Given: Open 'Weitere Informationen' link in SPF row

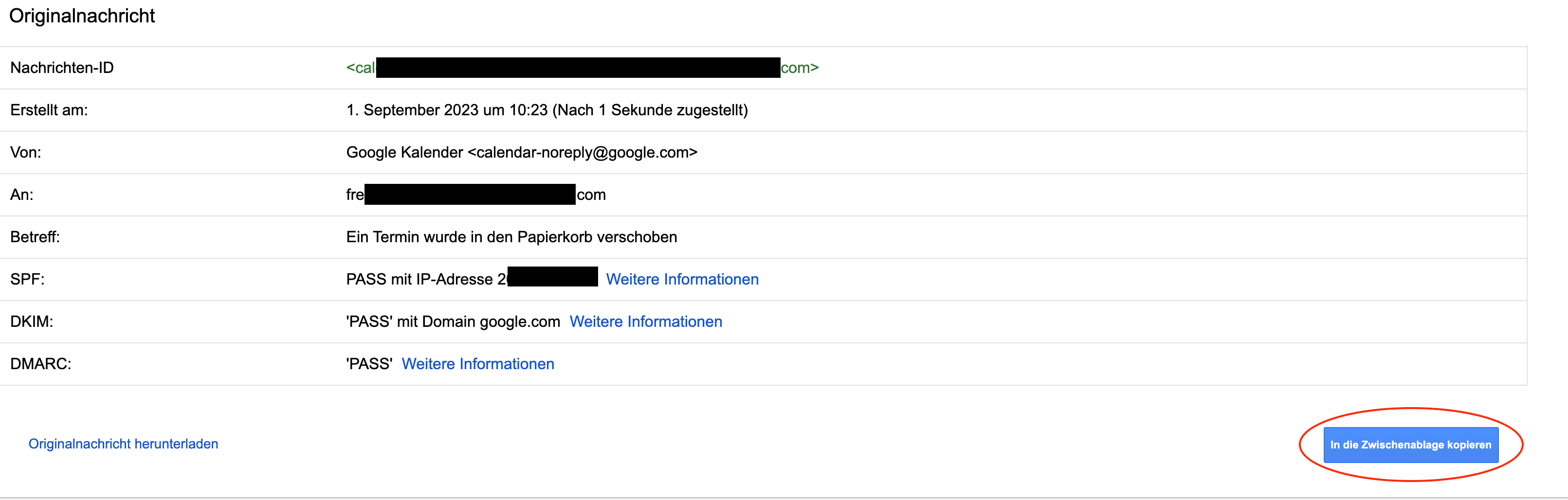Looking at the screenshot, I should click(682, 279).
